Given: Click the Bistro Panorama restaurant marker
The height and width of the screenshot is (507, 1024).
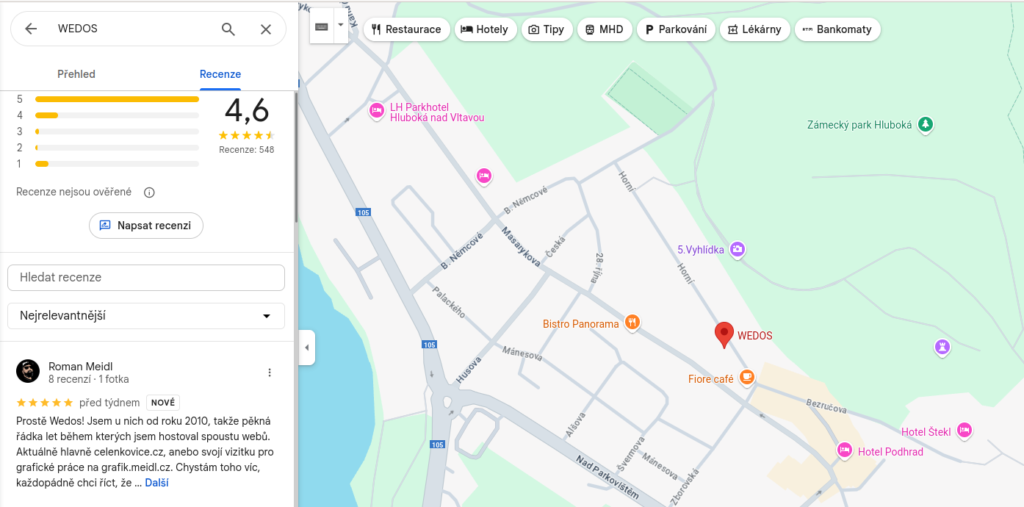Looking at the screenshot, I should coord(632,322).
